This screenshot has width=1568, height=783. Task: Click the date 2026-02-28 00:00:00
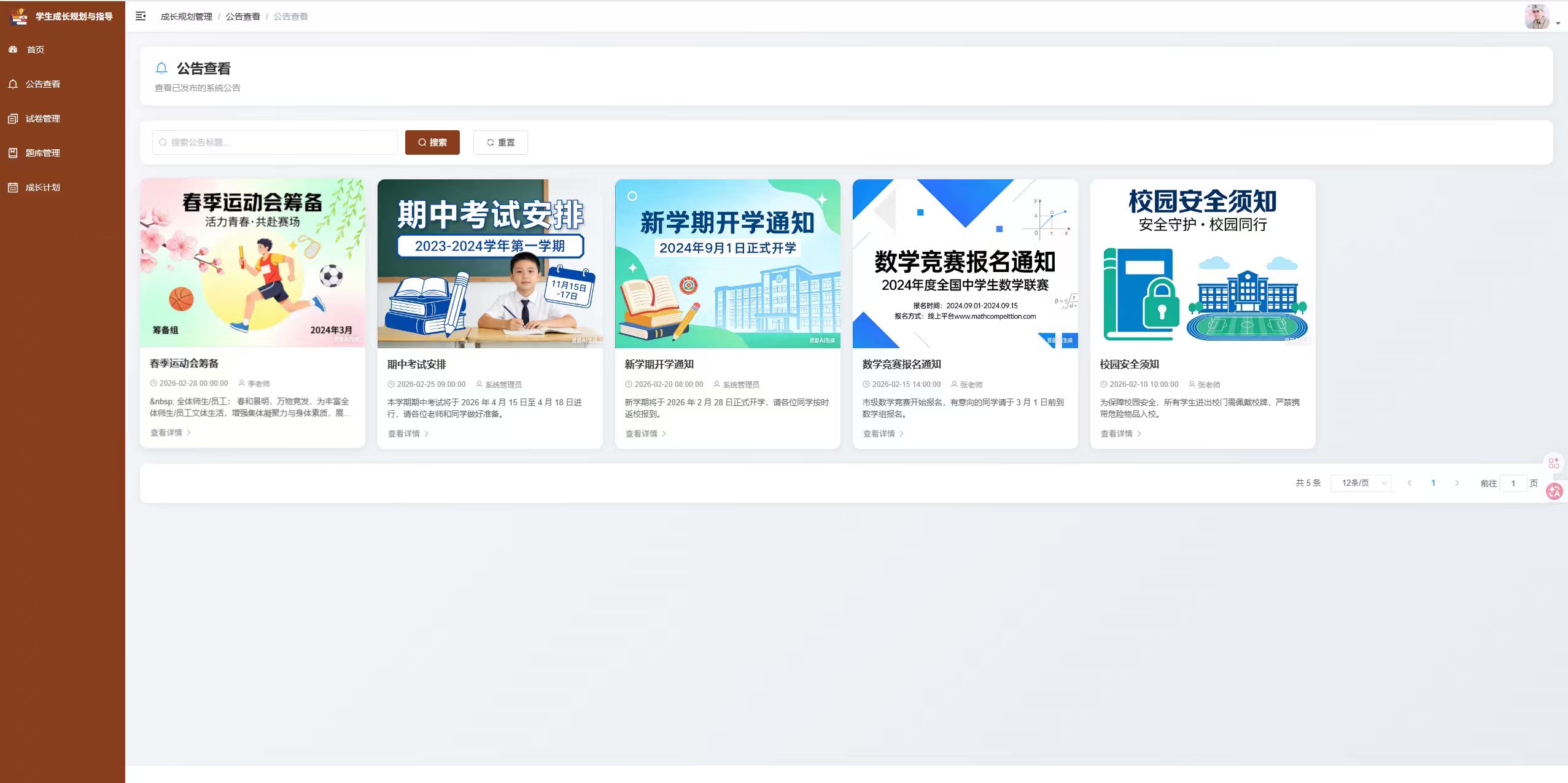click(x=193, y=384)
